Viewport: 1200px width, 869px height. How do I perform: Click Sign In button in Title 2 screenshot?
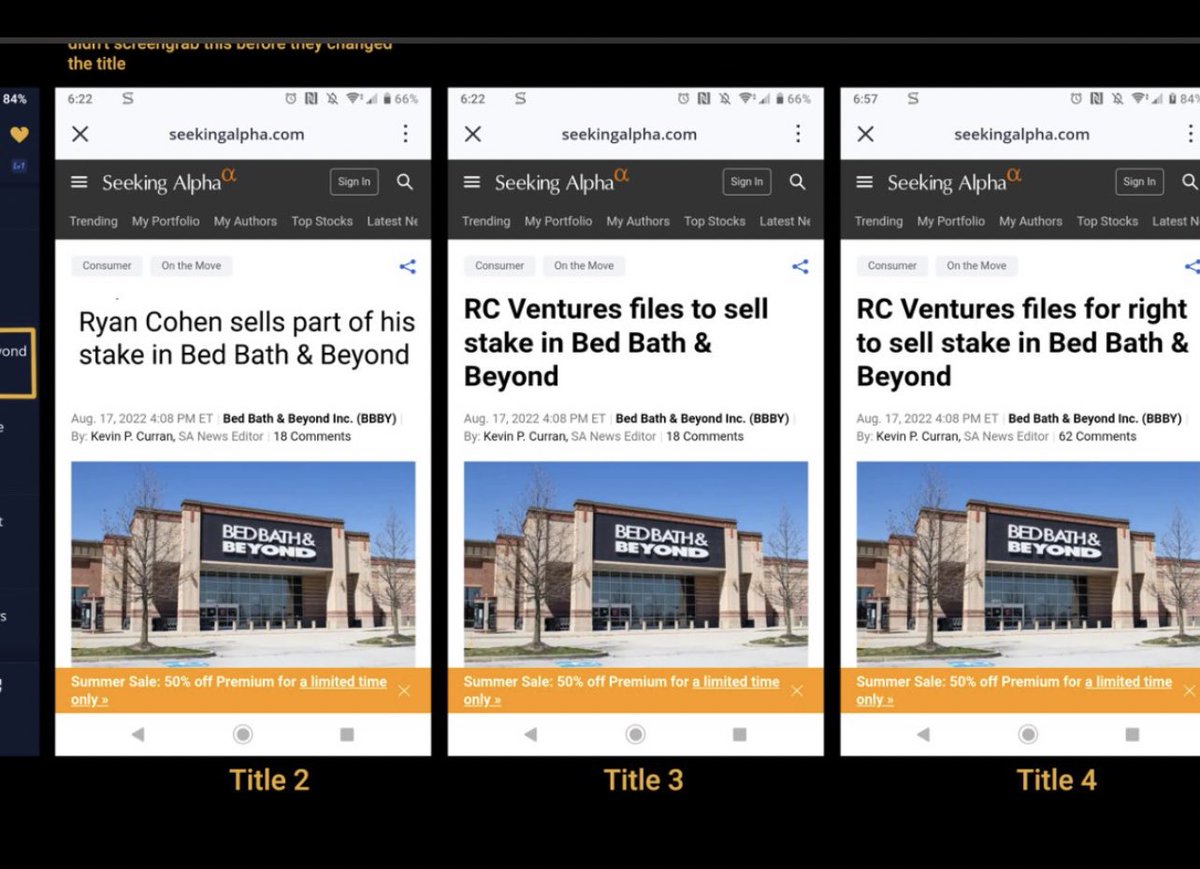354,182
